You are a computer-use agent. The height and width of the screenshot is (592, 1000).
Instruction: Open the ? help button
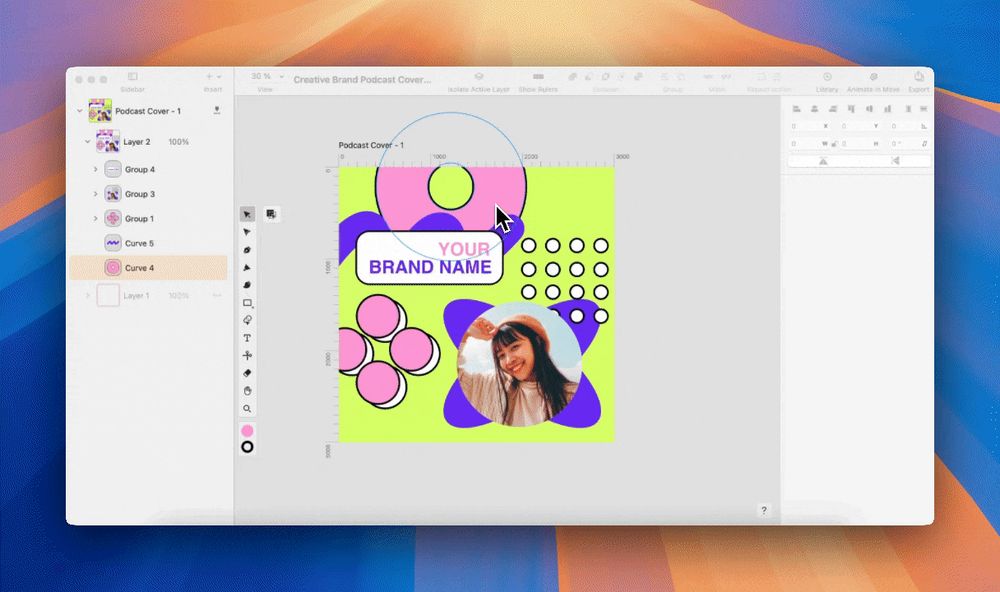click(763, 510)
